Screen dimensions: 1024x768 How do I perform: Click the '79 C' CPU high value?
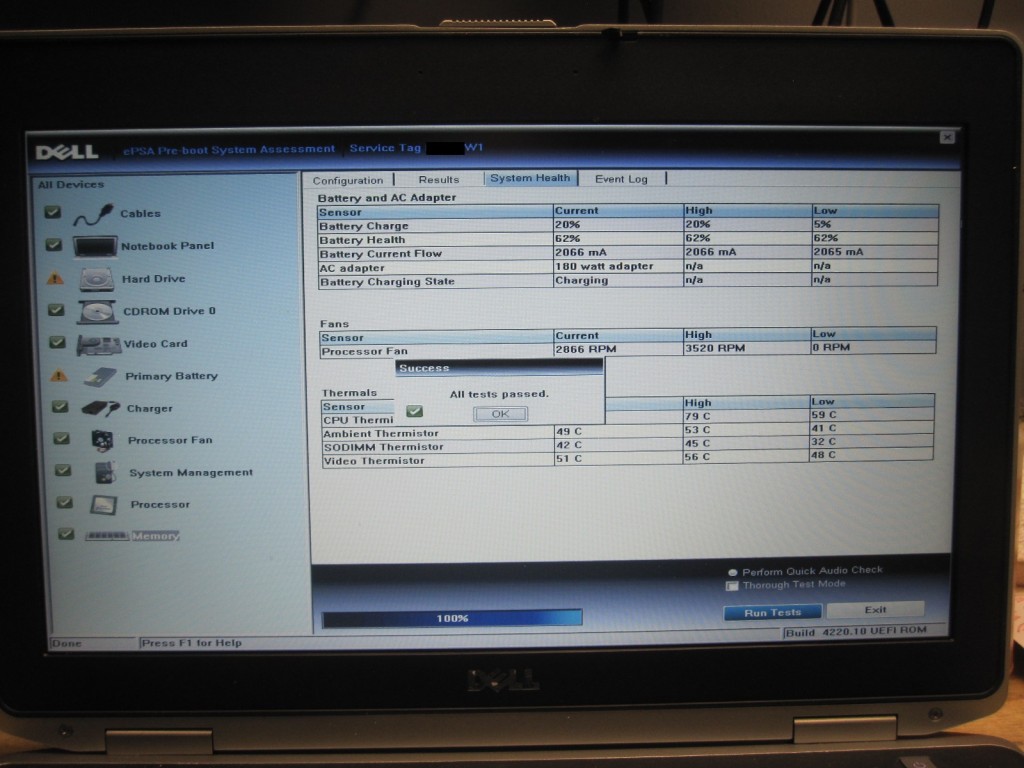[x=697, y=417]
